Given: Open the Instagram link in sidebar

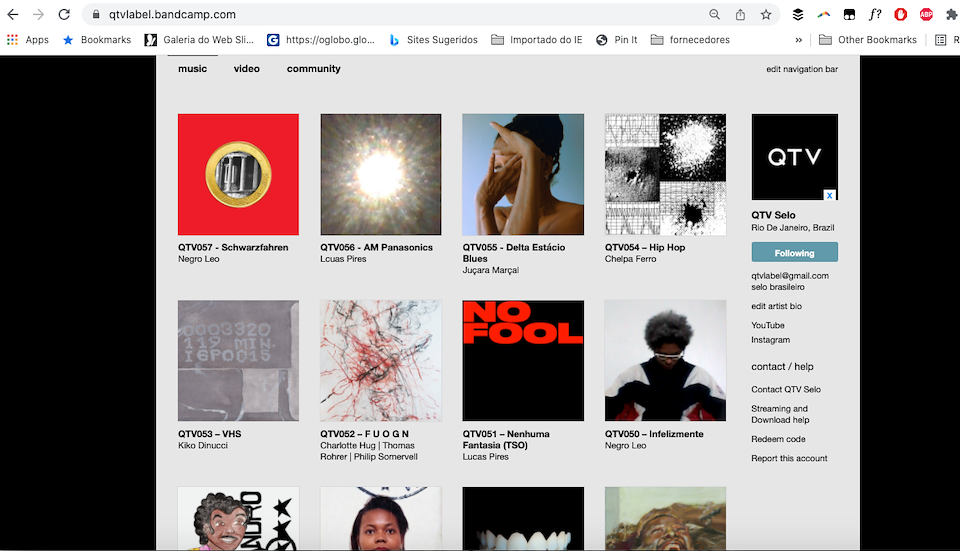Looking at the screenshot, I should tap(770, 340).
